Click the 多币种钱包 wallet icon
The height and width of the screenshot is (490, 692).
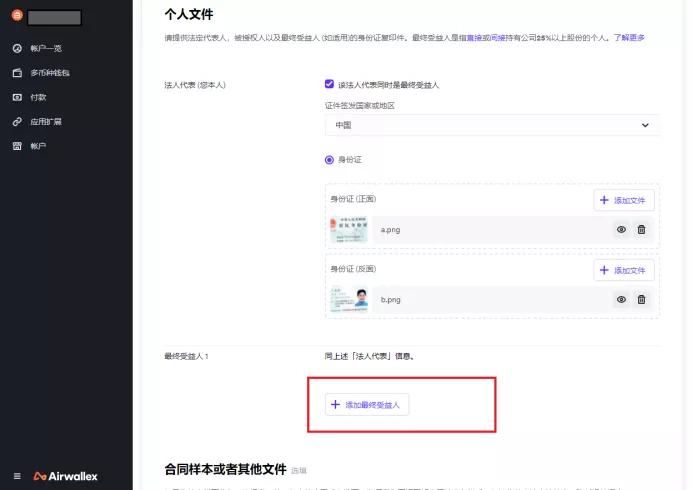point(17,73)
